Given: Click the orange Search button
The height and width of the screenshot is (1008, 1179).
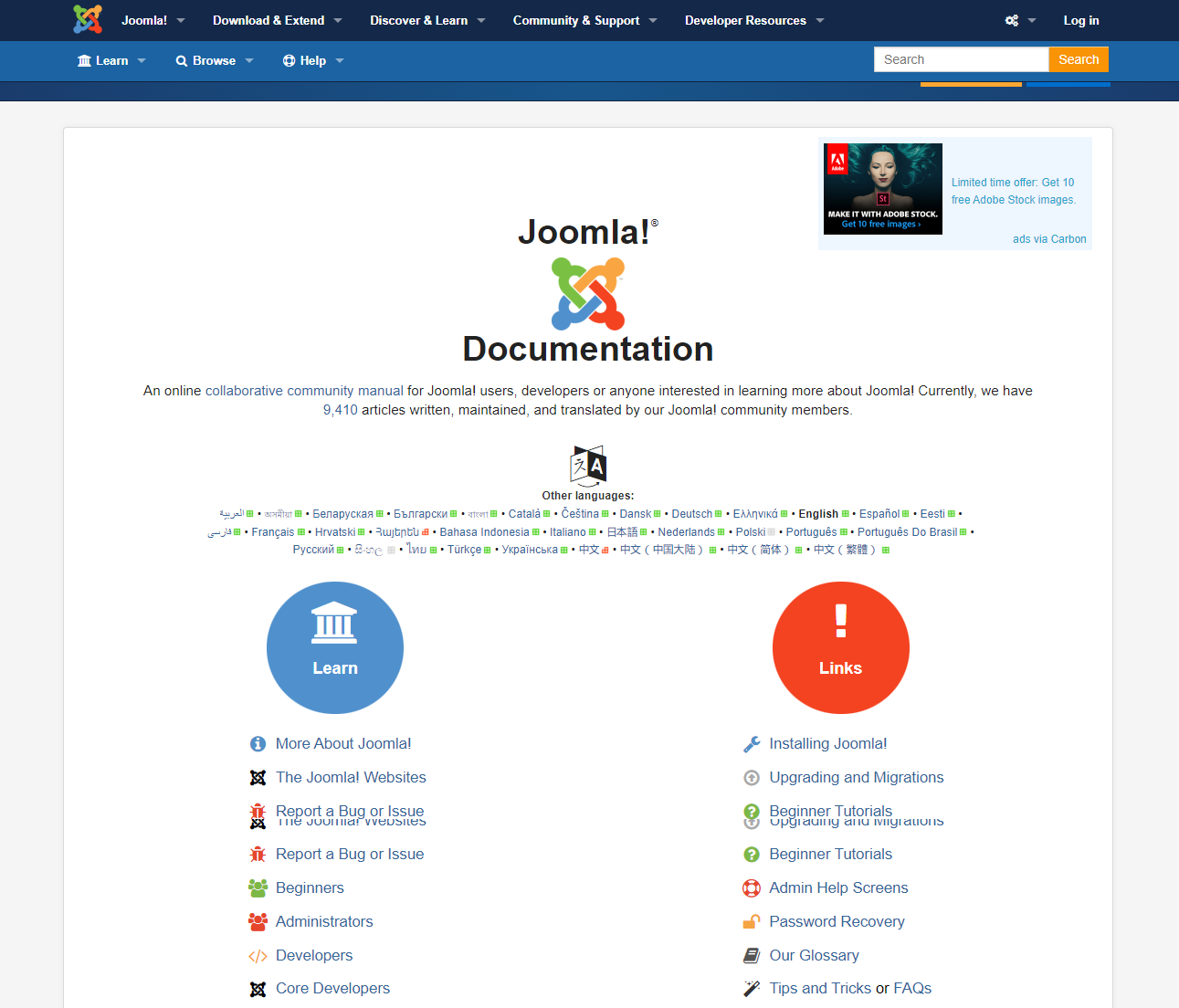Looking at the screenshot, I should point(1079,59).
